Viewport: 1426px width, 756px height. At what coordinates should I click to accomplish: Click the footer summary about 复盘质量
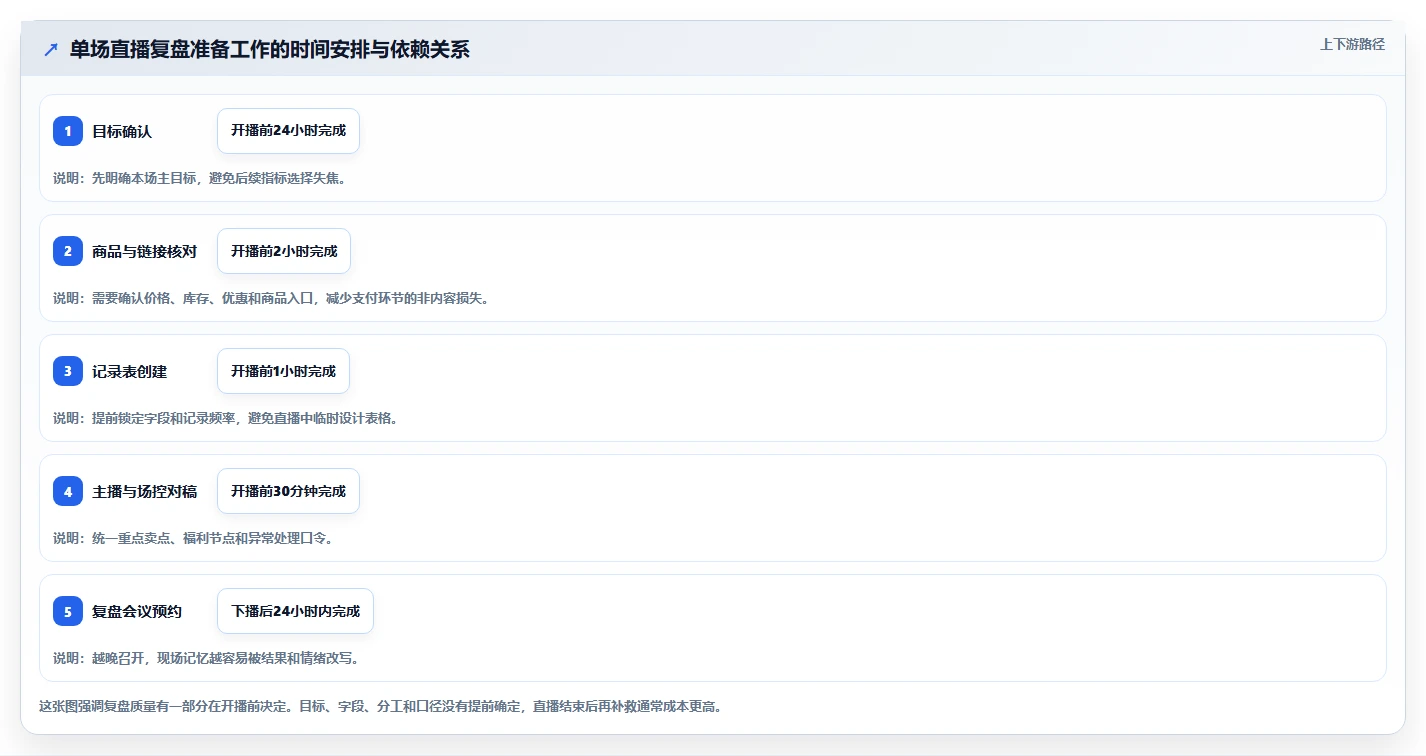[x=380, y=706]
